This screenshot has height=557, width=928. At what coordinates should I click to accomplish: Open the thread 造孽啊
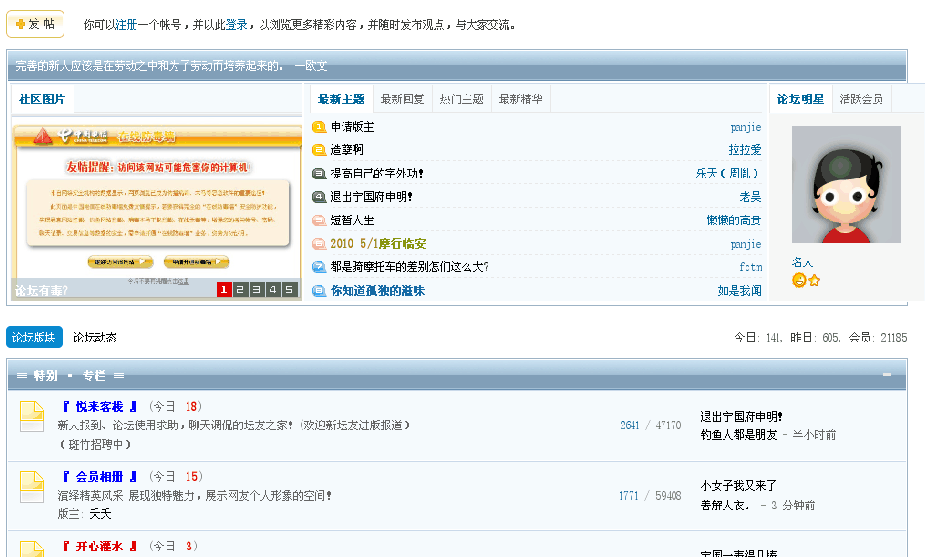(x=347, y=150)
